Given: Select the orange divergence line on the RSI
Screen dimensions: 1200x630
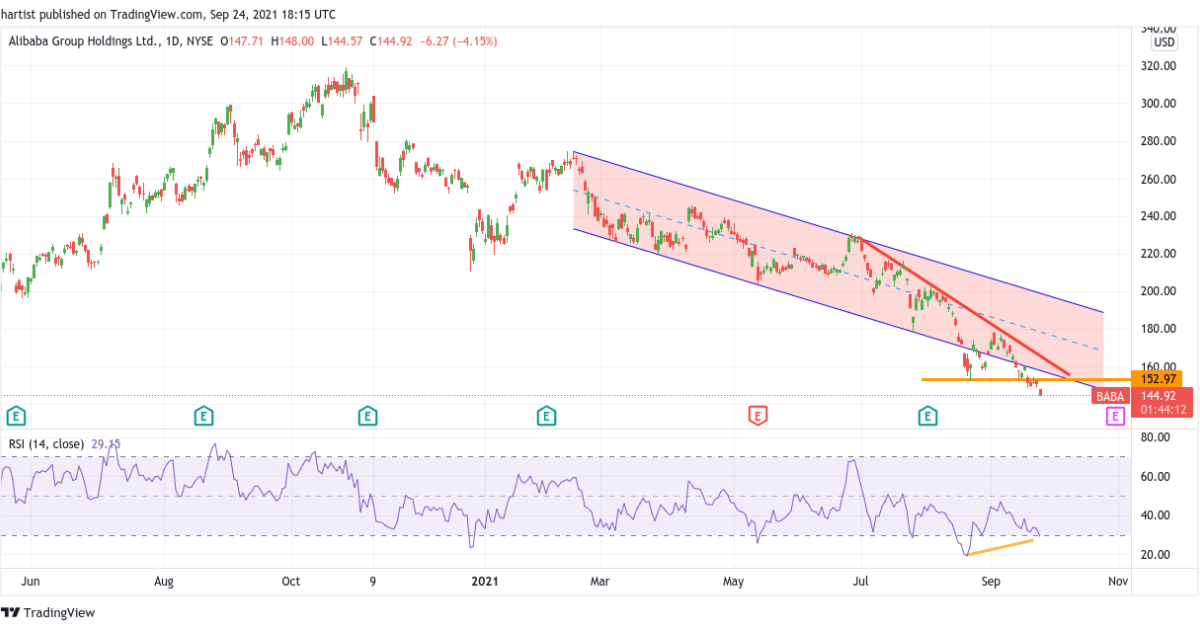Looking at the screenshot, I should tap(1000, 547).
